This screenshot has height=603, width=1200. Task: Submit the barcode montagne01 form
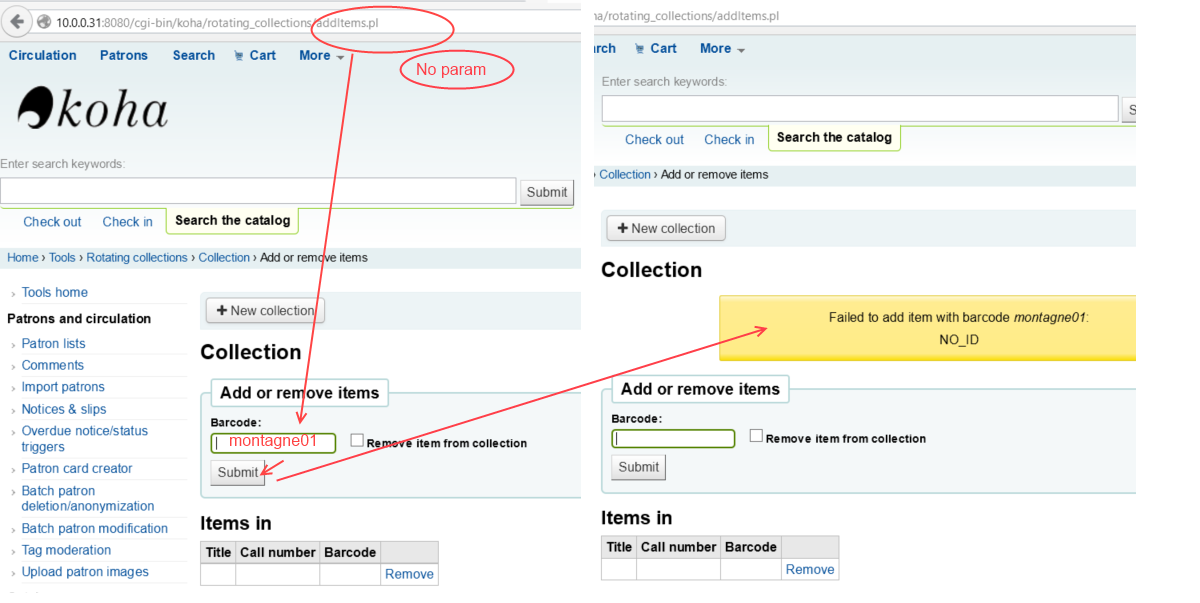pos(238,473)
